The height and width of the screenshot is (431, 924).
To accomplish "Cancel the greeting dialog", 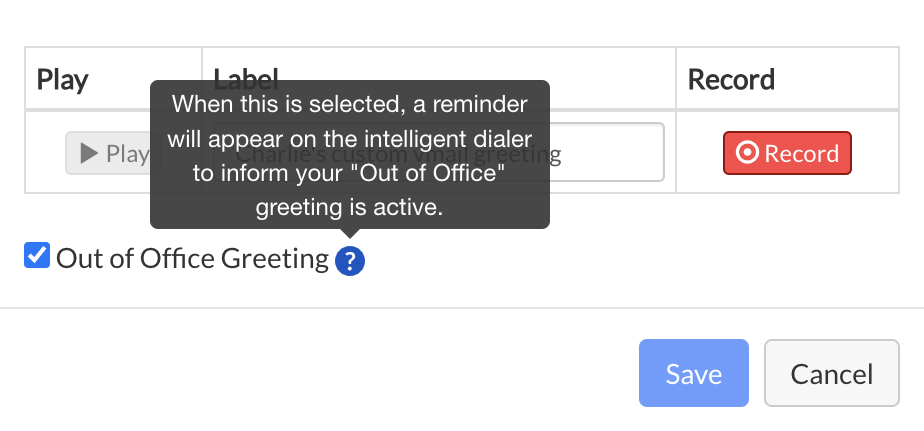I will point(831,373).
